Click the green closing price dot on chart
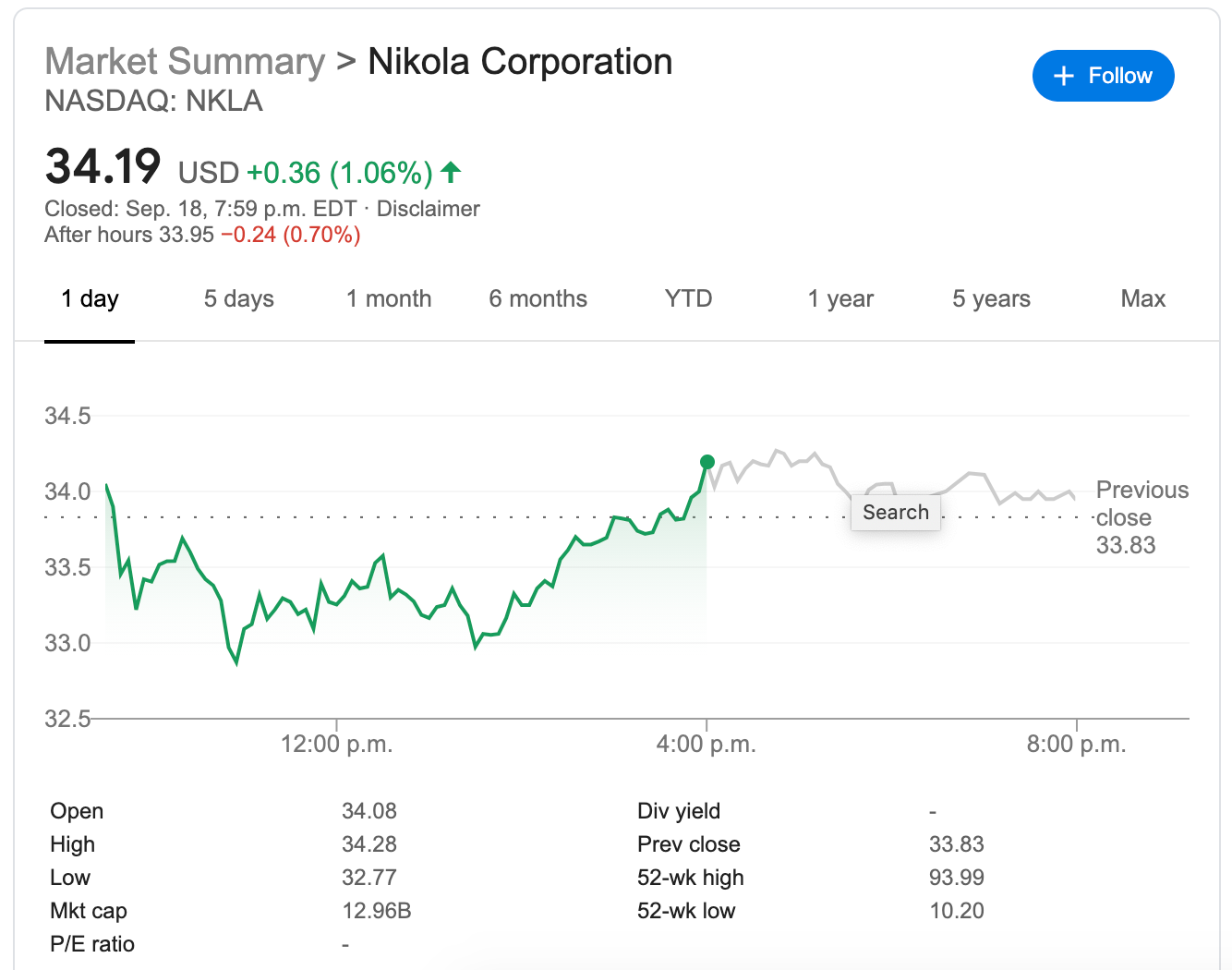The width and height of the screenshot is (1232, 970). tap(707, 462)
